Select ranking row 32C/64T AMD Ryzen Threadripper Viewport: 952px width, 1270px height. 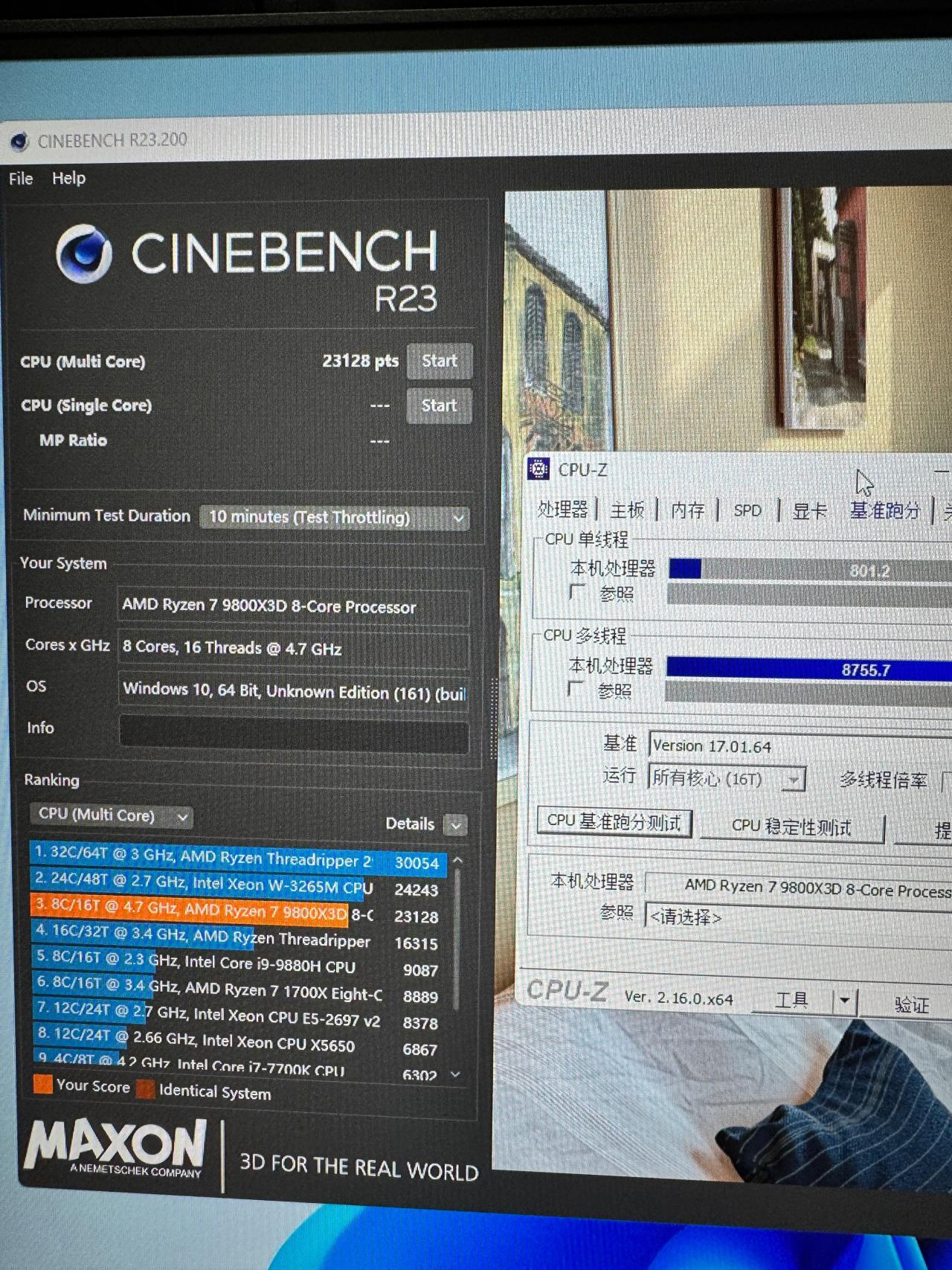(238, 859)
